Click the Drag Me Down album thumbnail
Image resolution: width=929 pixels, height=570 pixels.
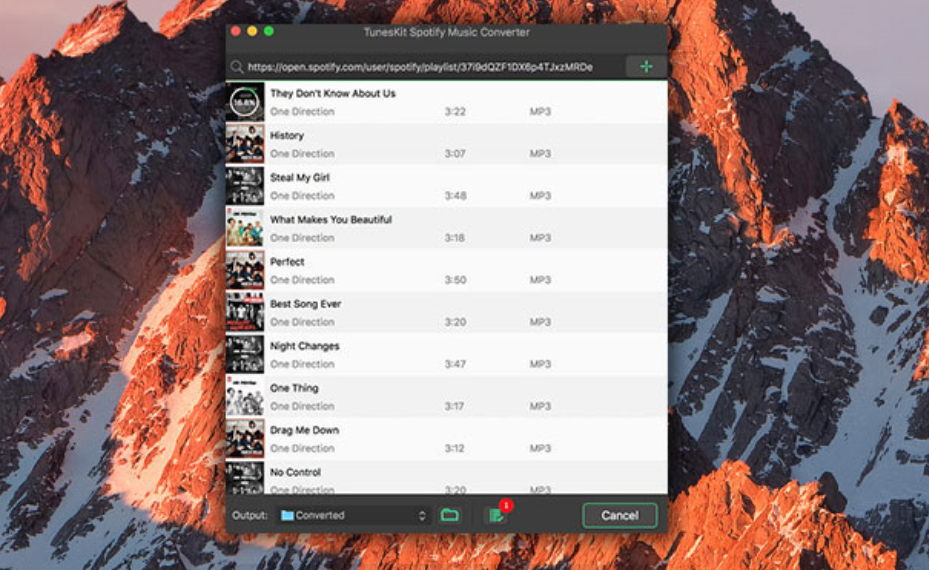click(x=245, y=438)
